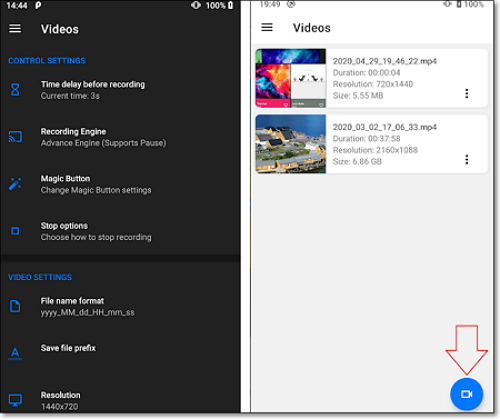Click the square Stop options icon
Image resolution: width=500 pixels, height=419 pixels.
[x=15, y=231]
